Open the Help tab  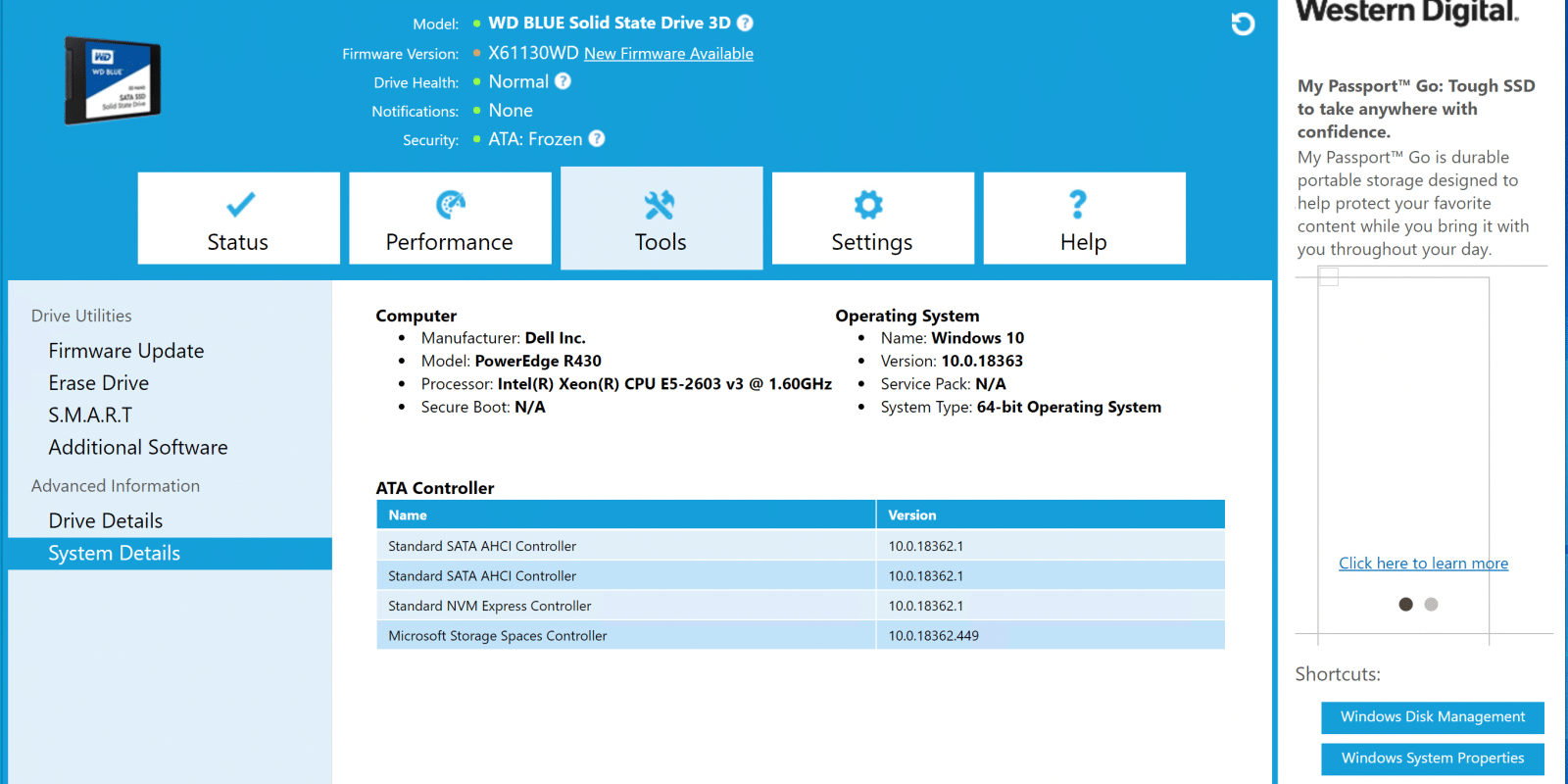[x=1084, y=218]
